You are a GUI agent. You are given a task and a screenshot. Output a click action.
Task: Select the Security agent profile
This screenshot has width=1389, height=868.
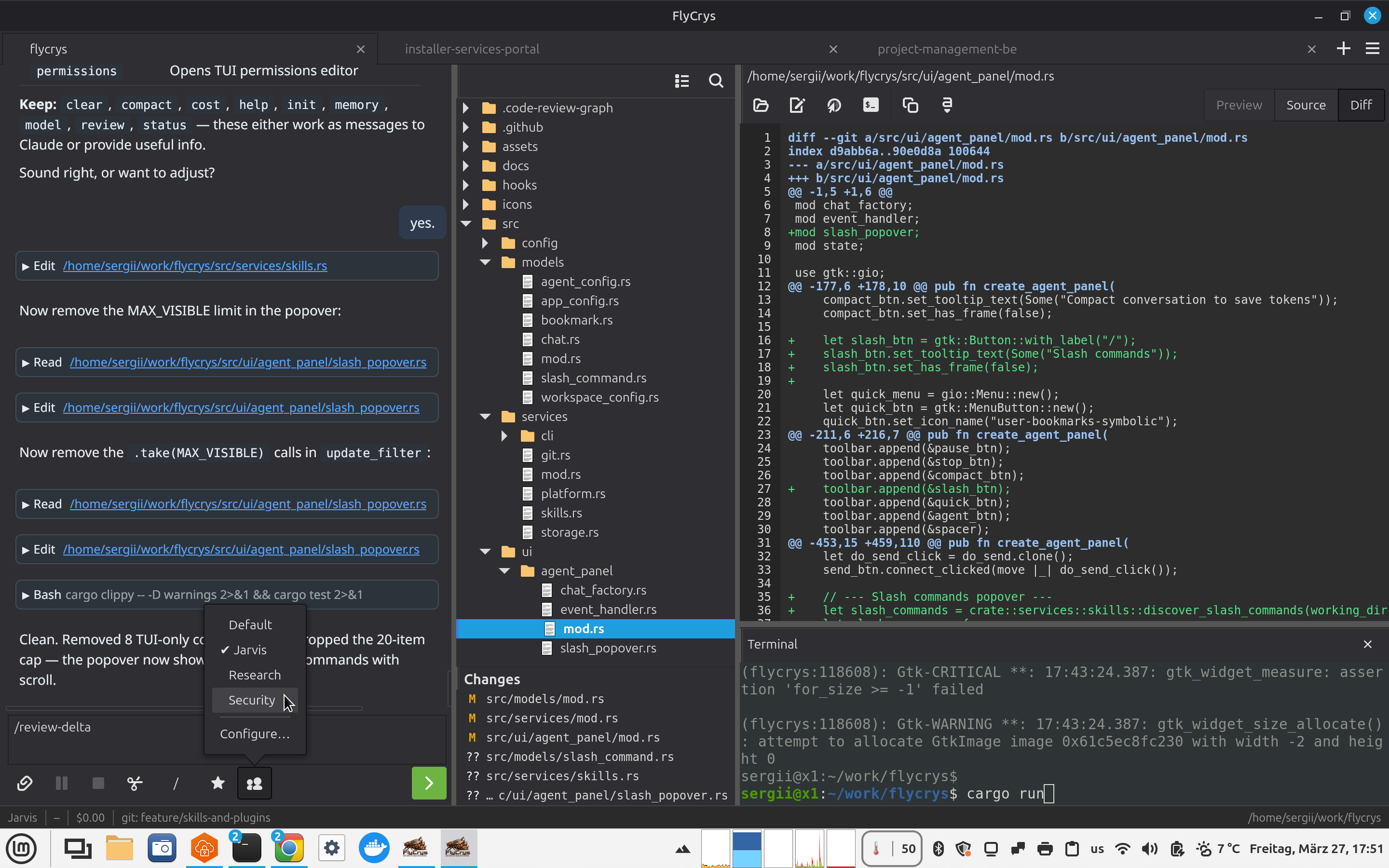(251, 700)
